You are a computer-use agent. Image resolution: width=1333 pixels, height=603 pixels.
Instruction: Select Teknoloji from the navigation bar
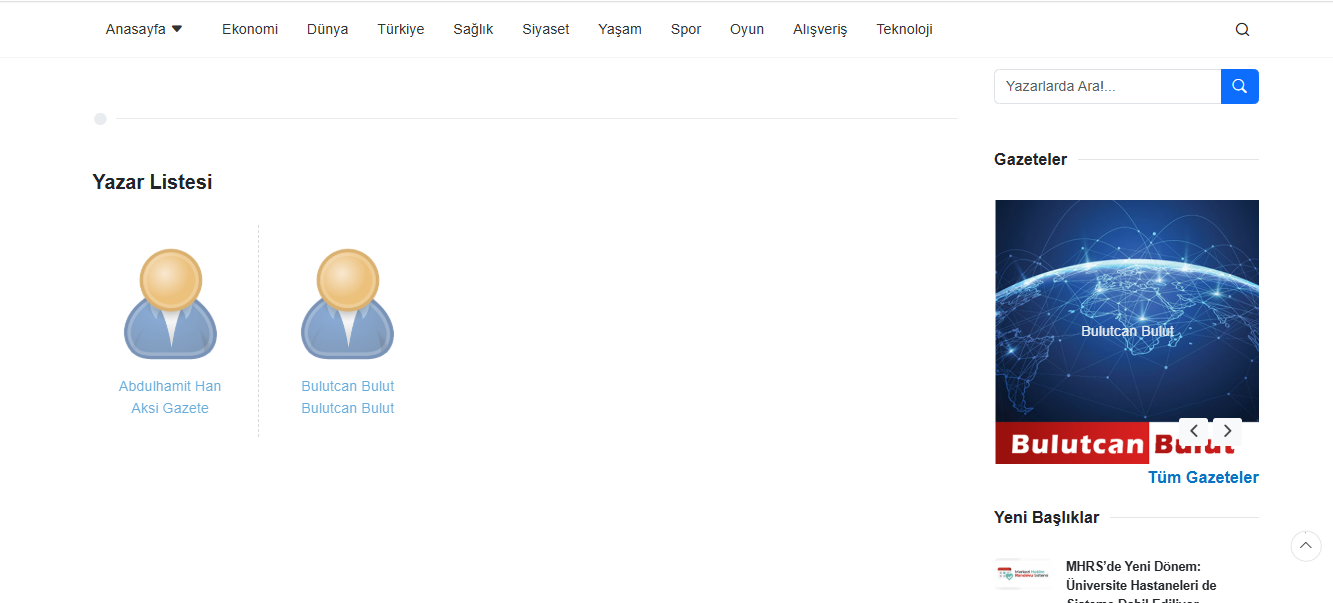point(904,29)
